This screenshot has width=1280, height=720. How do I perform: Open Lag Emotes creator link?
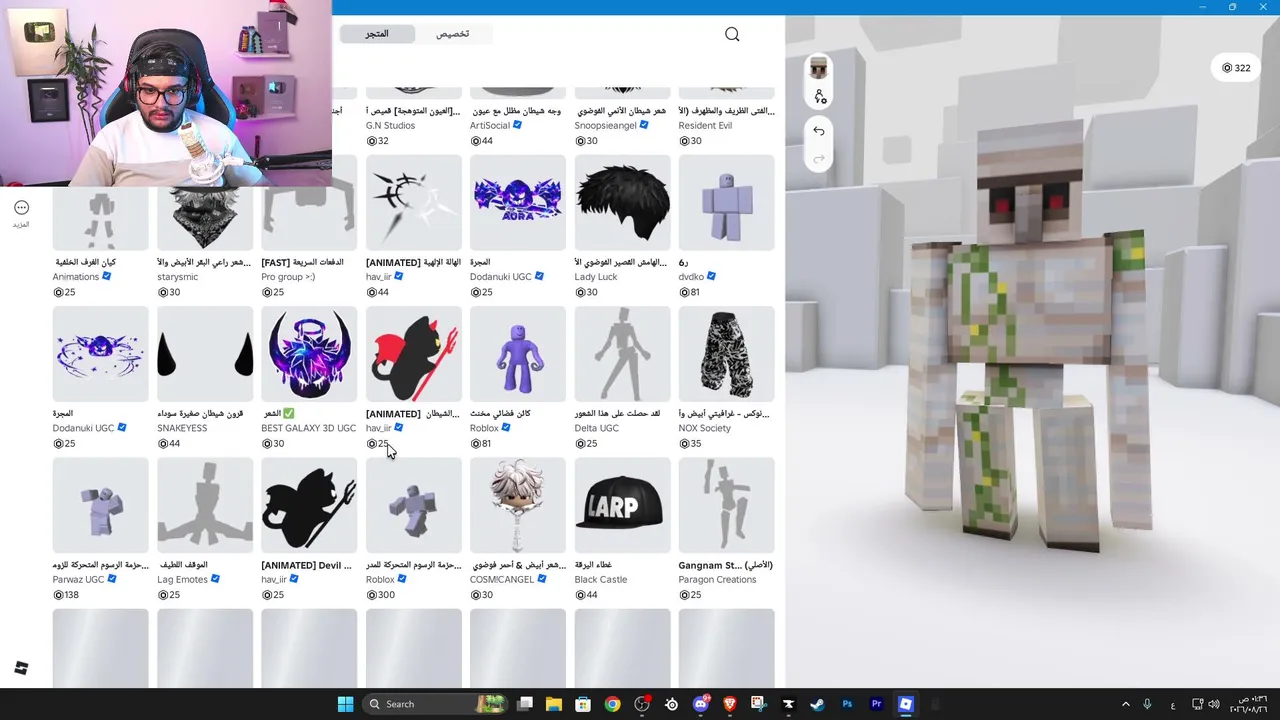tap(182, 580)
